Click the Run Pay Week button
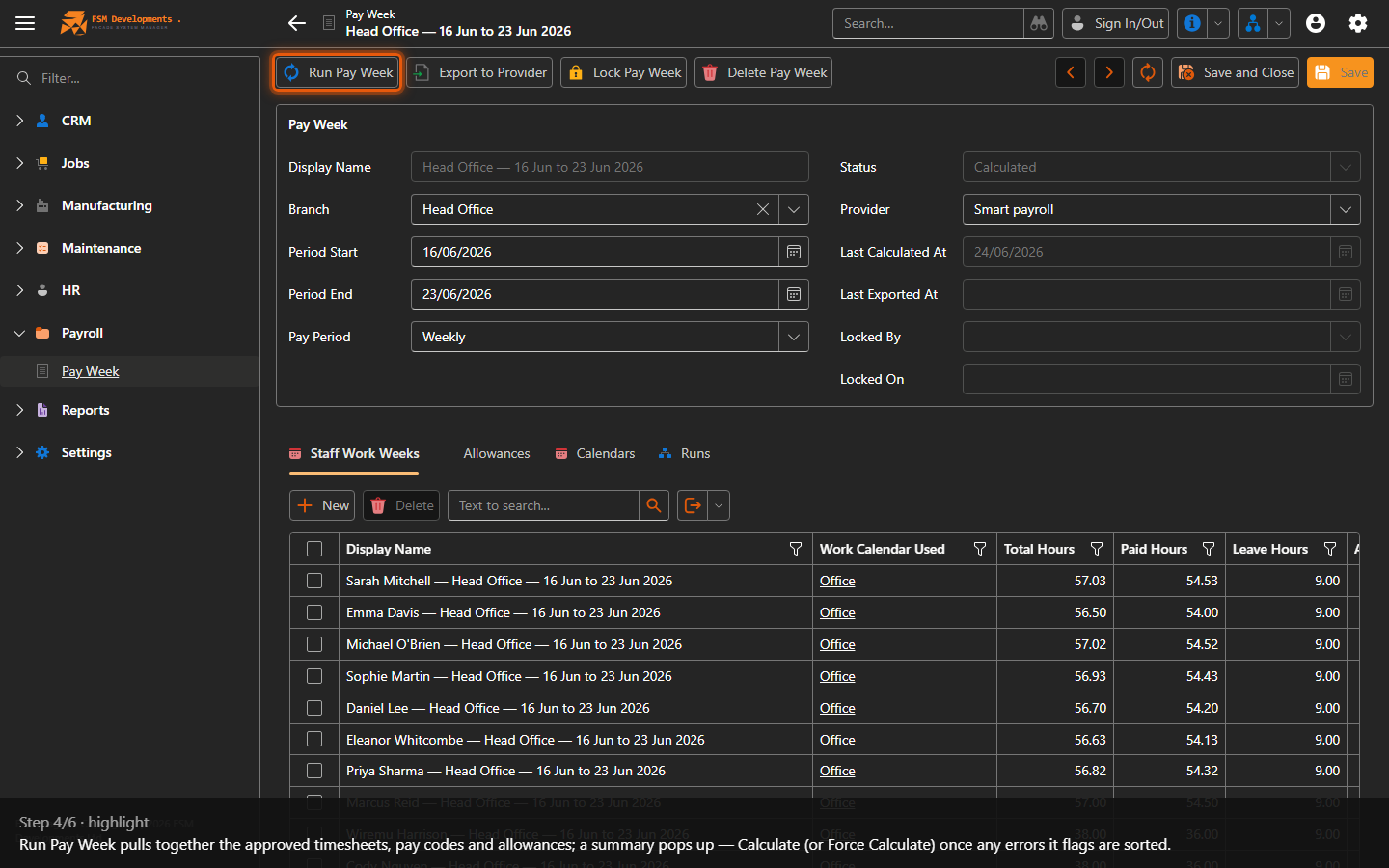1389x868 pixels. point(338,72)
